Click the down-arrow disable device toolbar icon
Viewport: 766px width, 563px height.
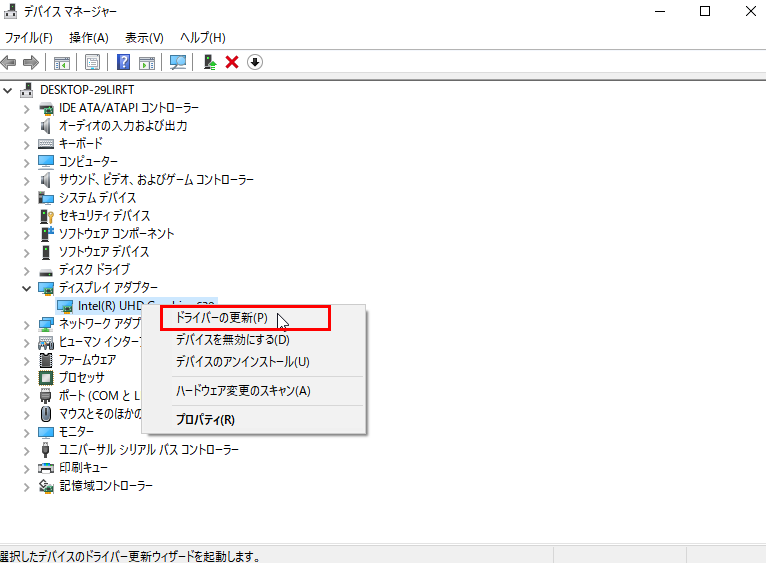[255, 62]
